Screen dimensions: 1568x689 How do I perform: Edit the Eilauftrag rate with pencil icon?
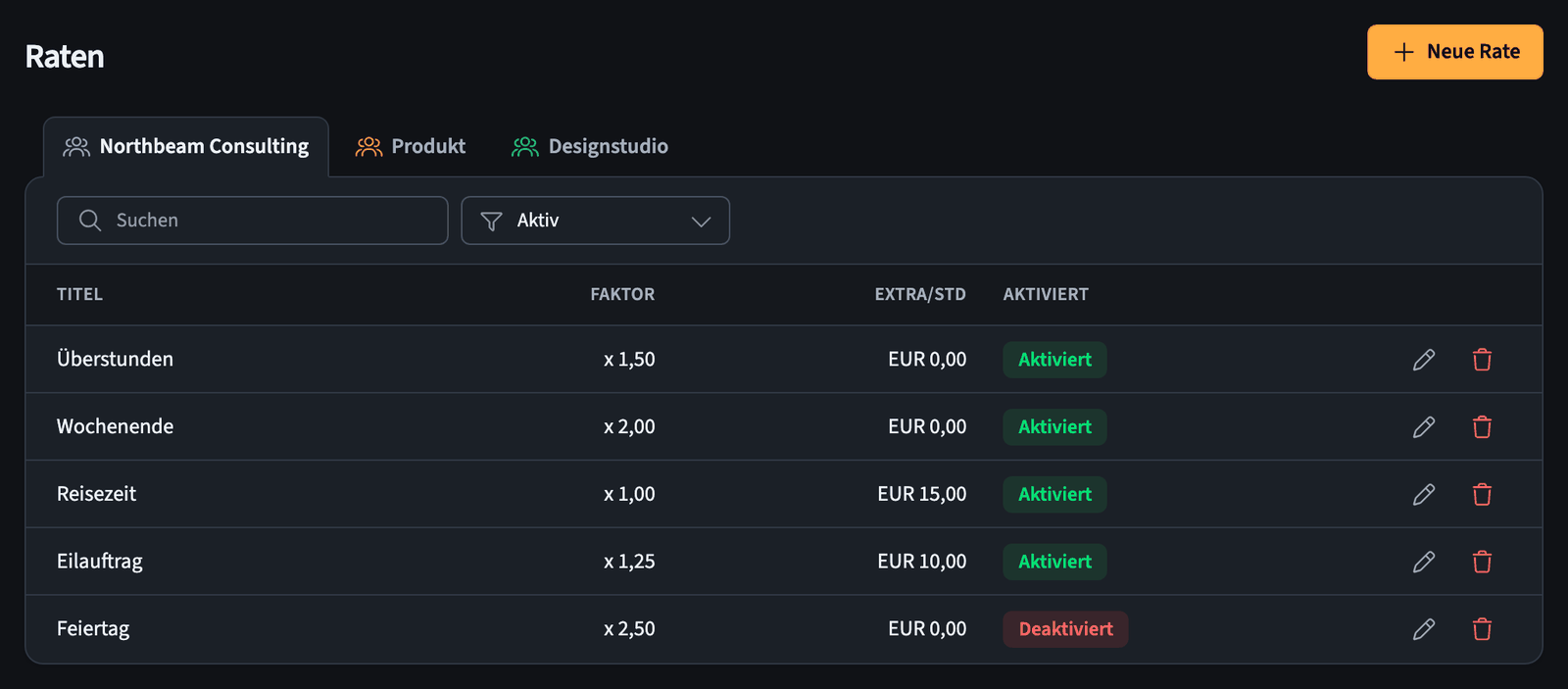click(1424, 562)
